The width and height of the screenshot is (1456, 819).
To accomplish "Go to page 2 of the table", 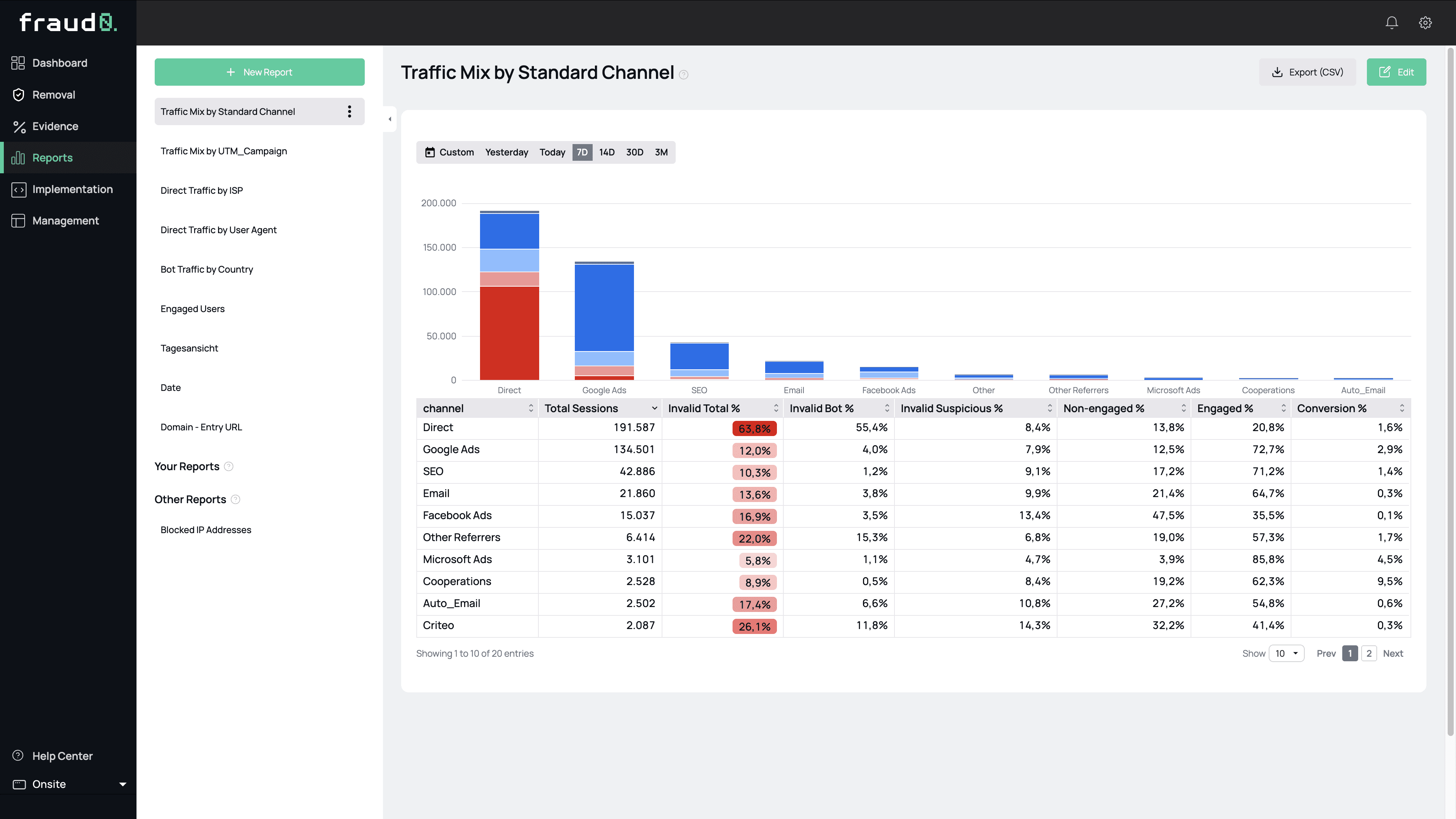I will [1368, 653].
